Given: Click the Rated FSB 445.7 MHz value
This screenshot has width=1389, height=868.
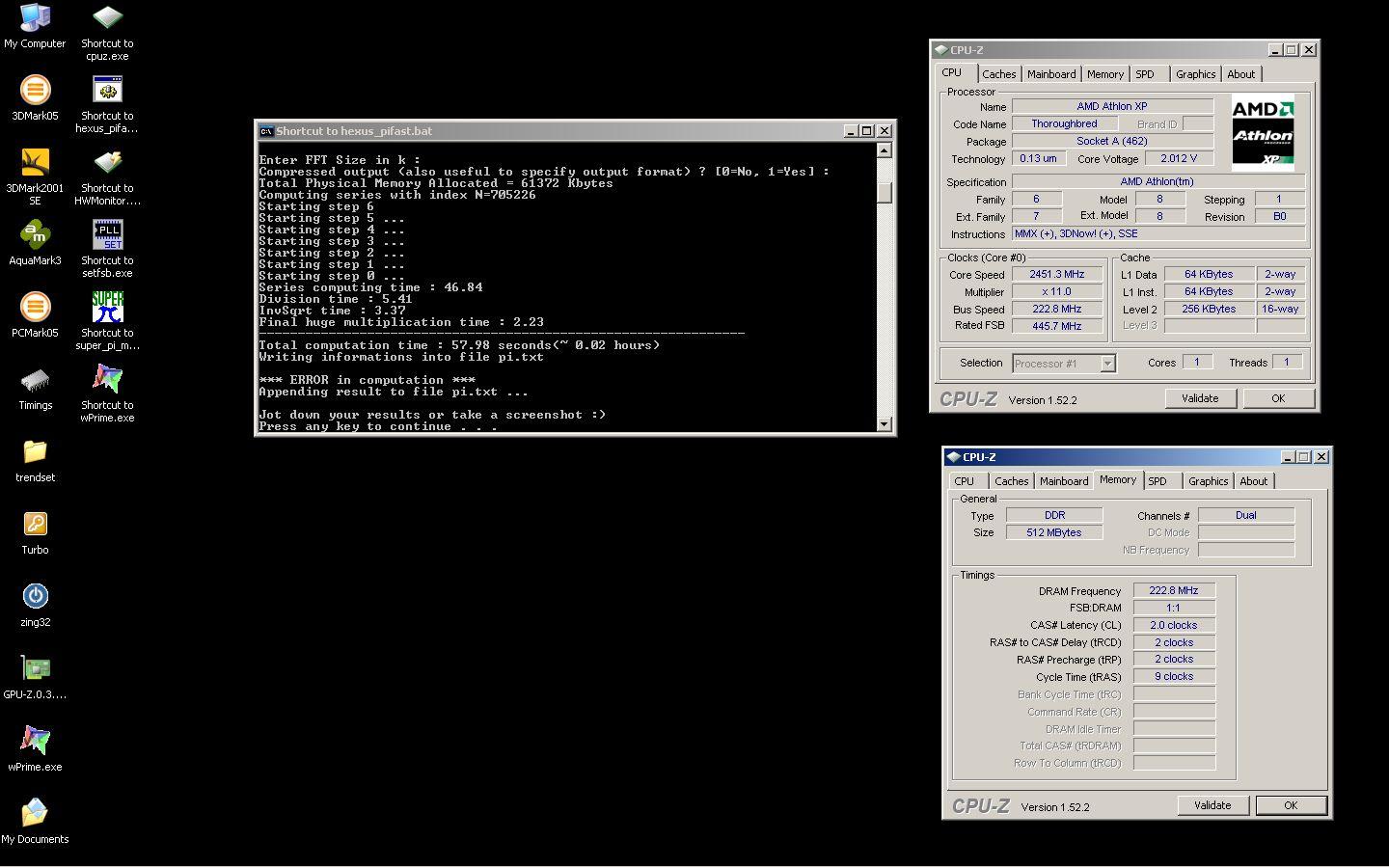Looking at the screenshot, I should 1057,327.
